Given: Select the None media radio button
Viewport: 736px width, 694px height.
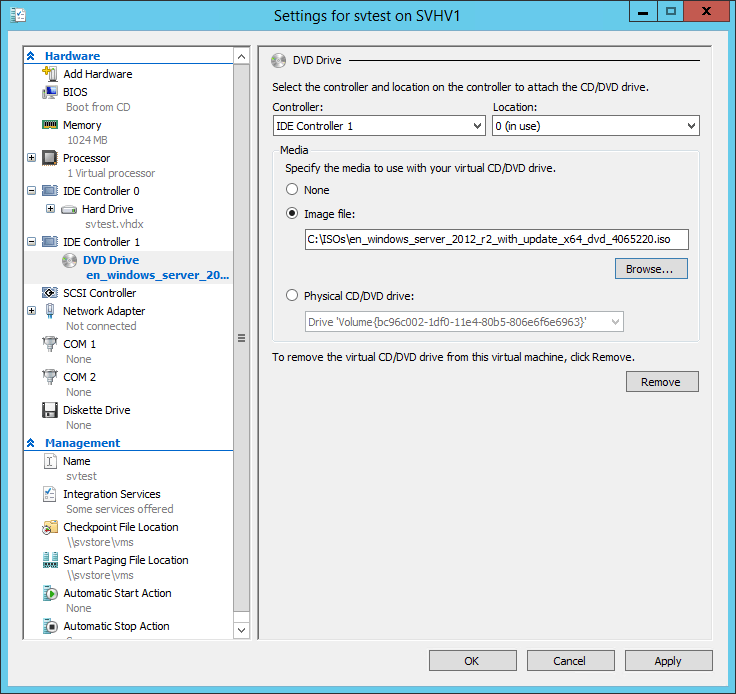Looking at the screenshot, I should (292, 189).
